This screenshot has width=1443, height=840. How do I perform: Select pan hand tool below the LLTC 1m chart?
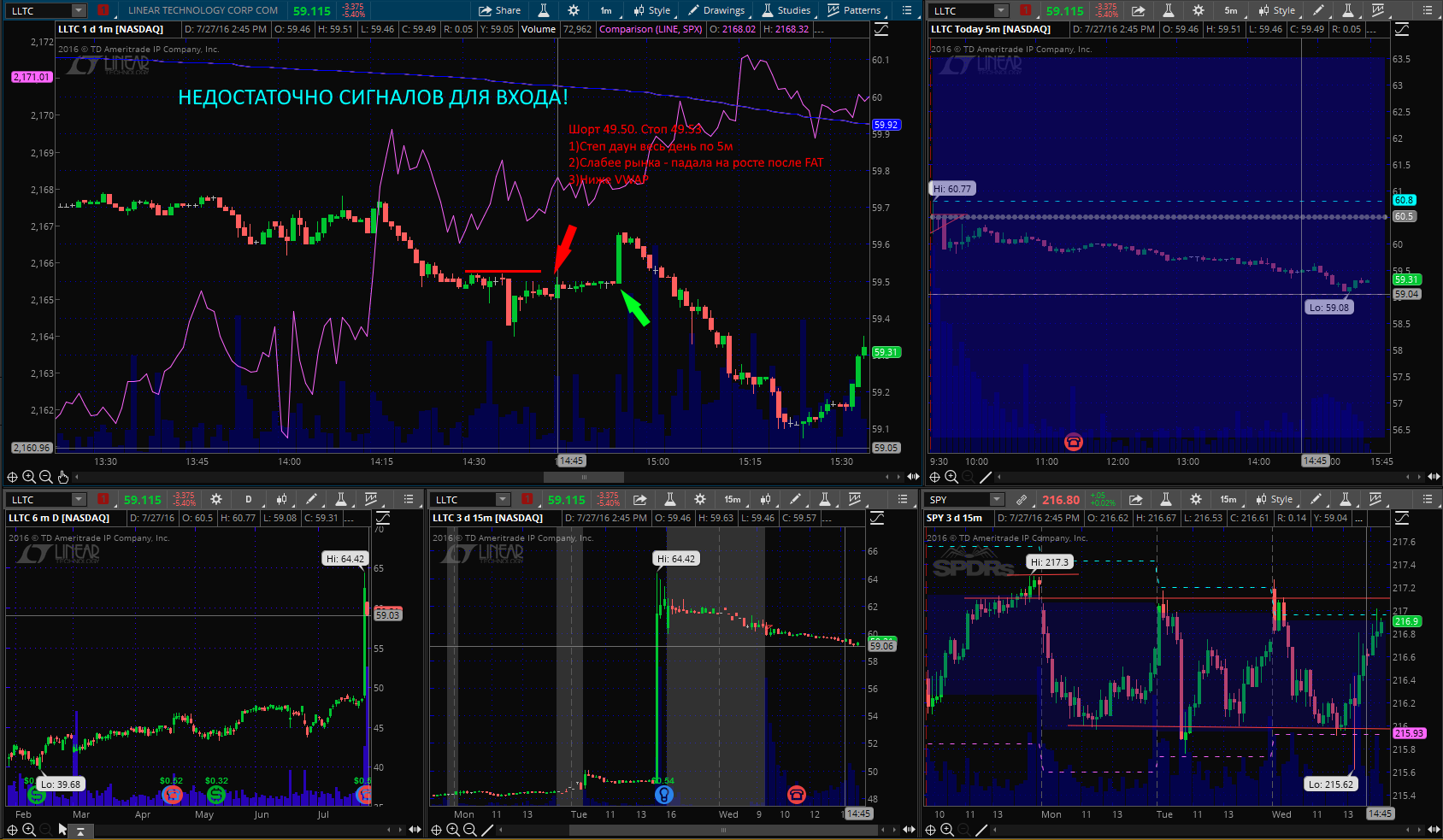tap(62, 477)
